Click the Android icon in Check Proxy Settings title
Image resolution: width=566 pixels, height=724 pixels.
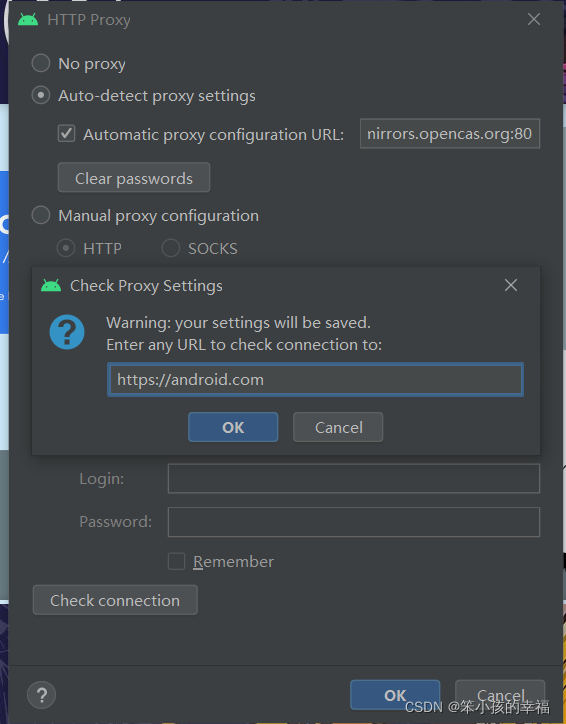51,286
